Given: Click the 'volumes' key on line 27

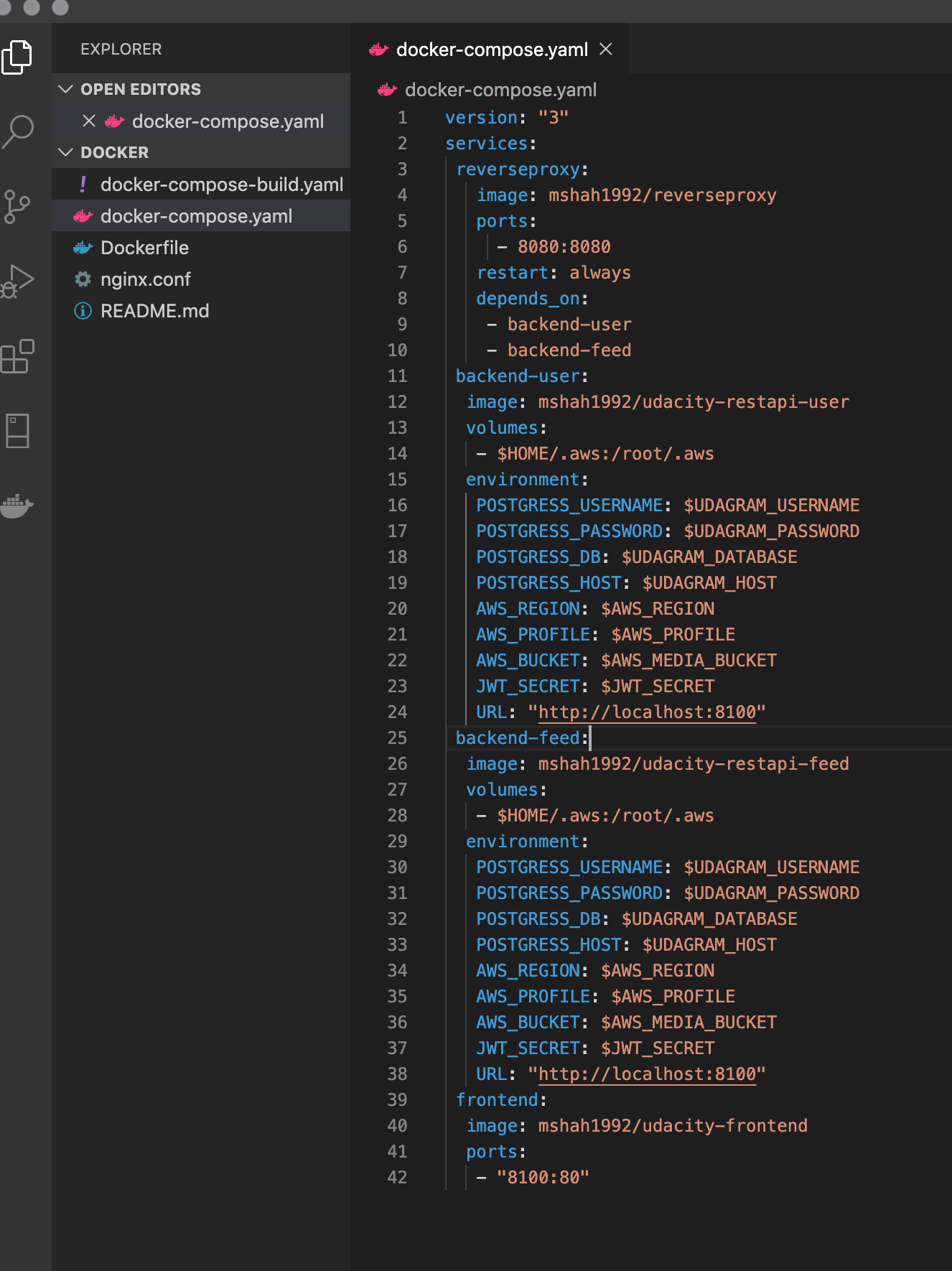Looking at the screenshot, I should pyautogui.click(x=502, y=789).
